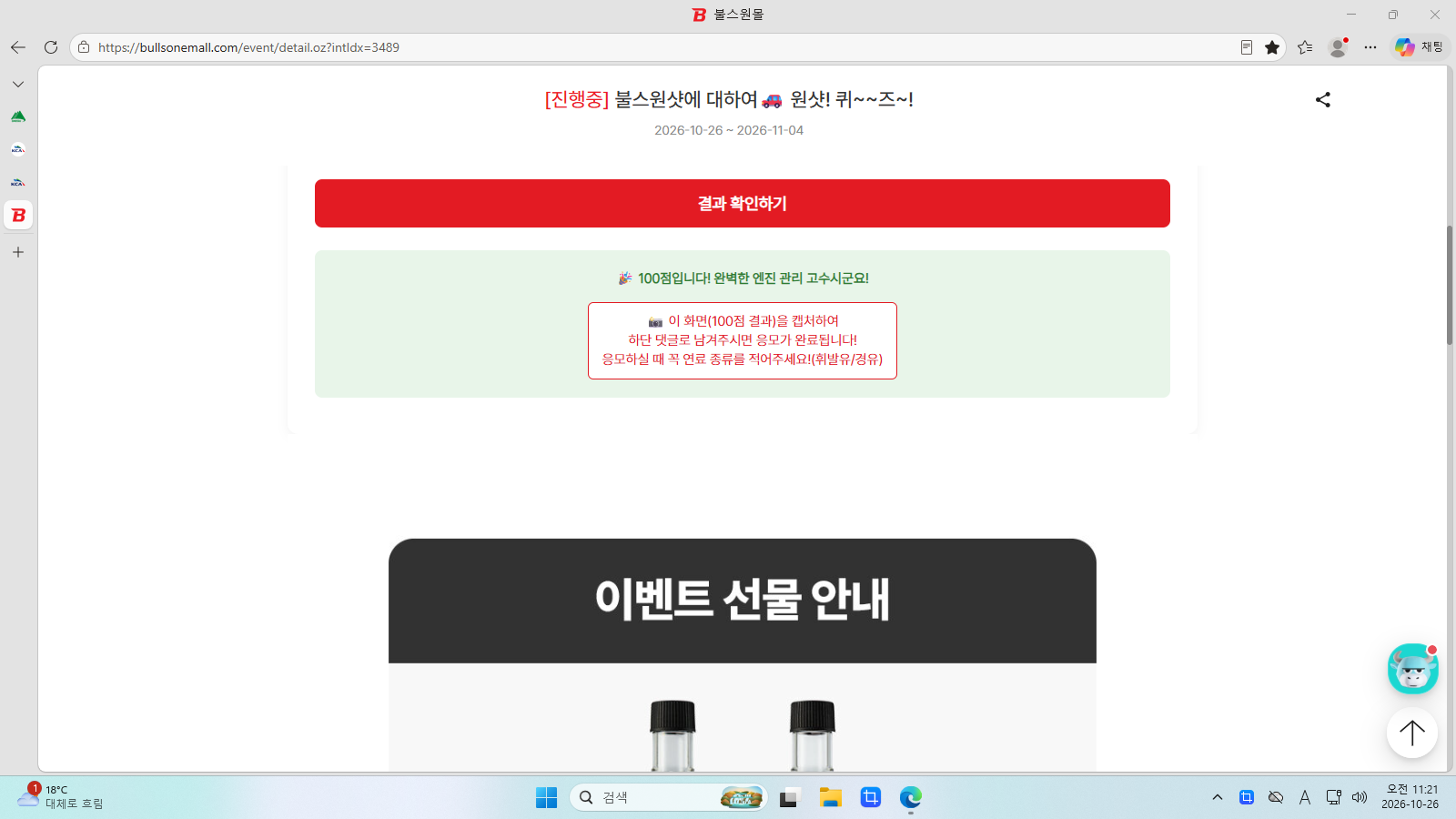Open browser settings and more menu
Screen dimensions: 1456x819
1370,47
